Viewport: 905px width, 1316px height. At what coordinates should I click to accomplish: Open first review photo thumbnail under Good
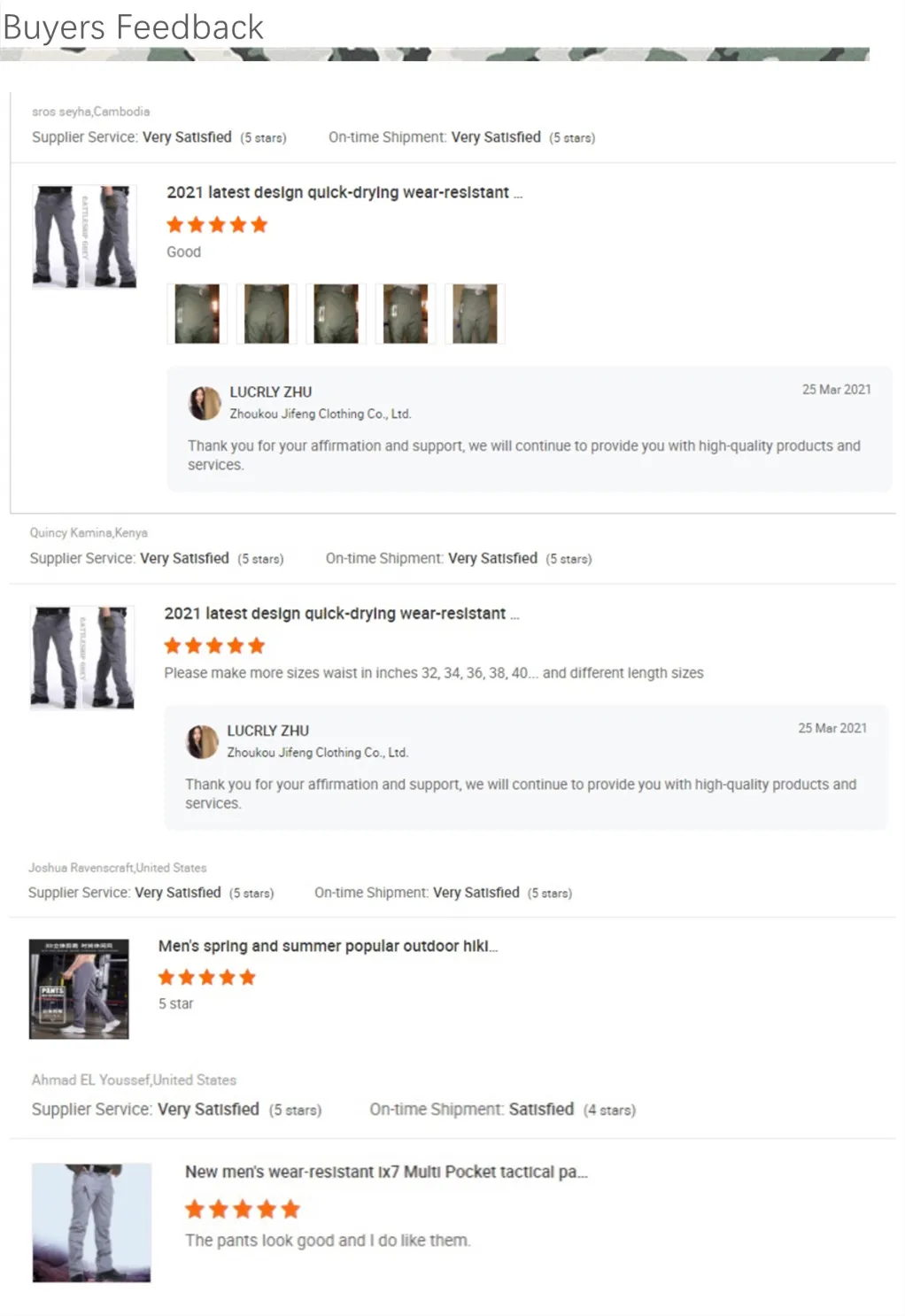[x=197, y=314]
